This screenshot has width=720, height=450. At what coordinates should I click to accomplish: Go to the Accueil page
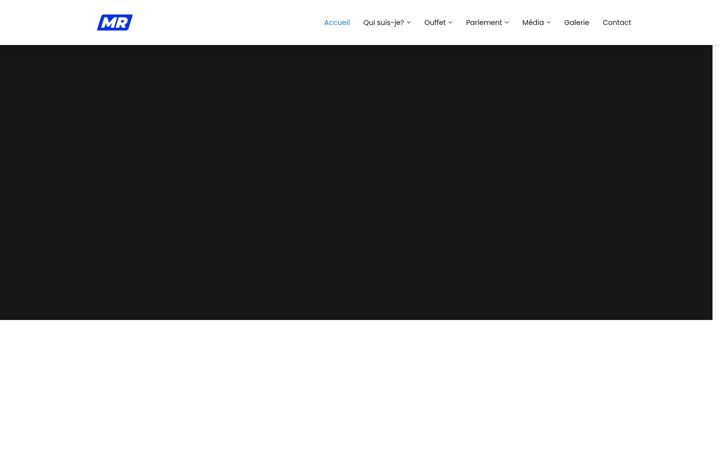(337, 22)
